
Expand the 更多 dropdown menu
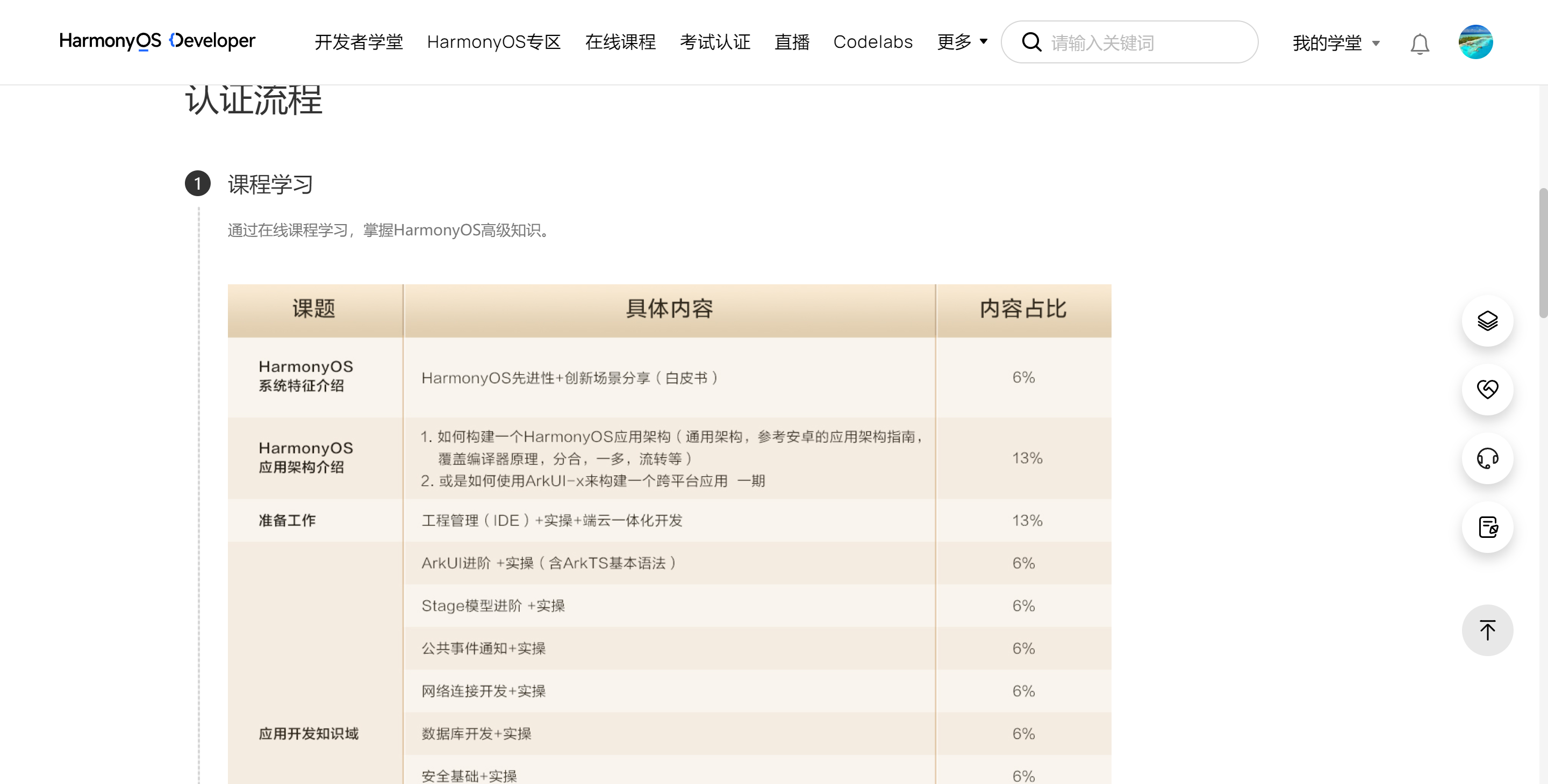point(962,42)
